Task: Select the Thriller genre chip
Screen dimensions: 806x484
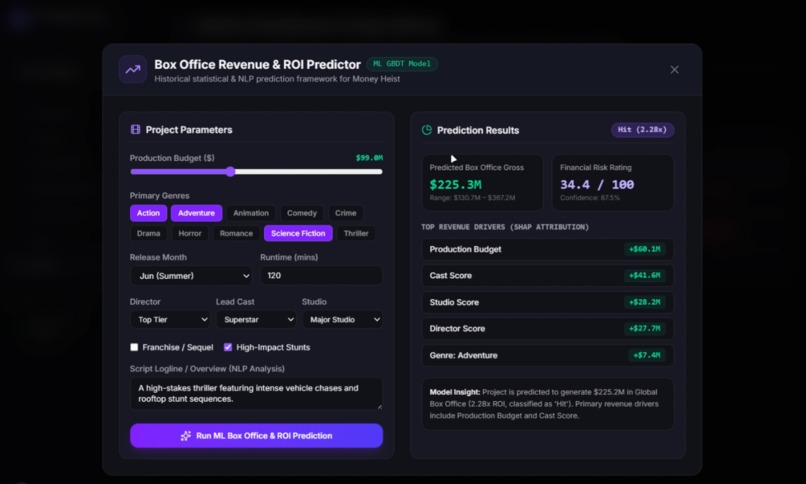Action: pyautogui.click(x=356, y=233)
